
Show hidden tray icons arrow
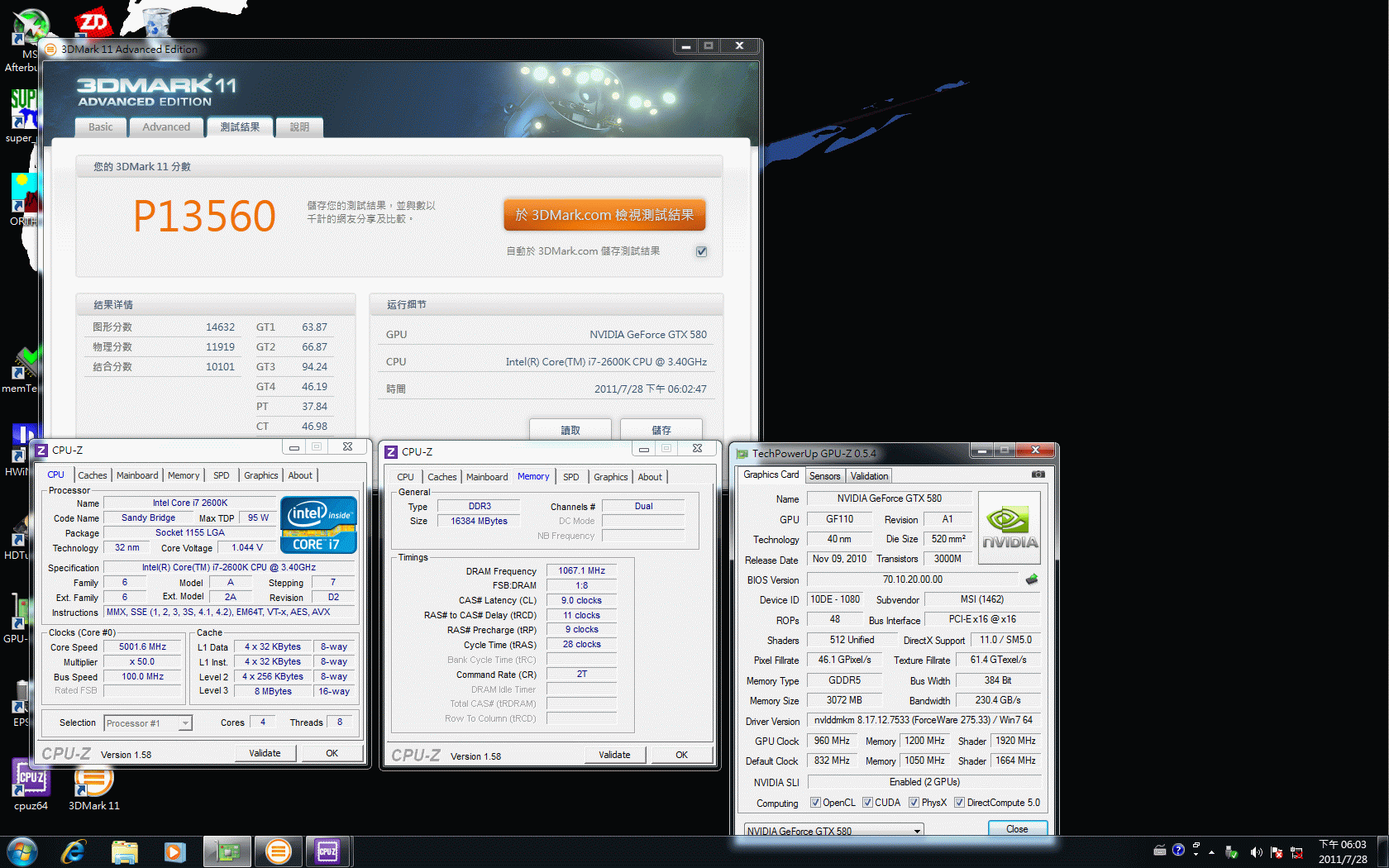tap(1212, 851)
